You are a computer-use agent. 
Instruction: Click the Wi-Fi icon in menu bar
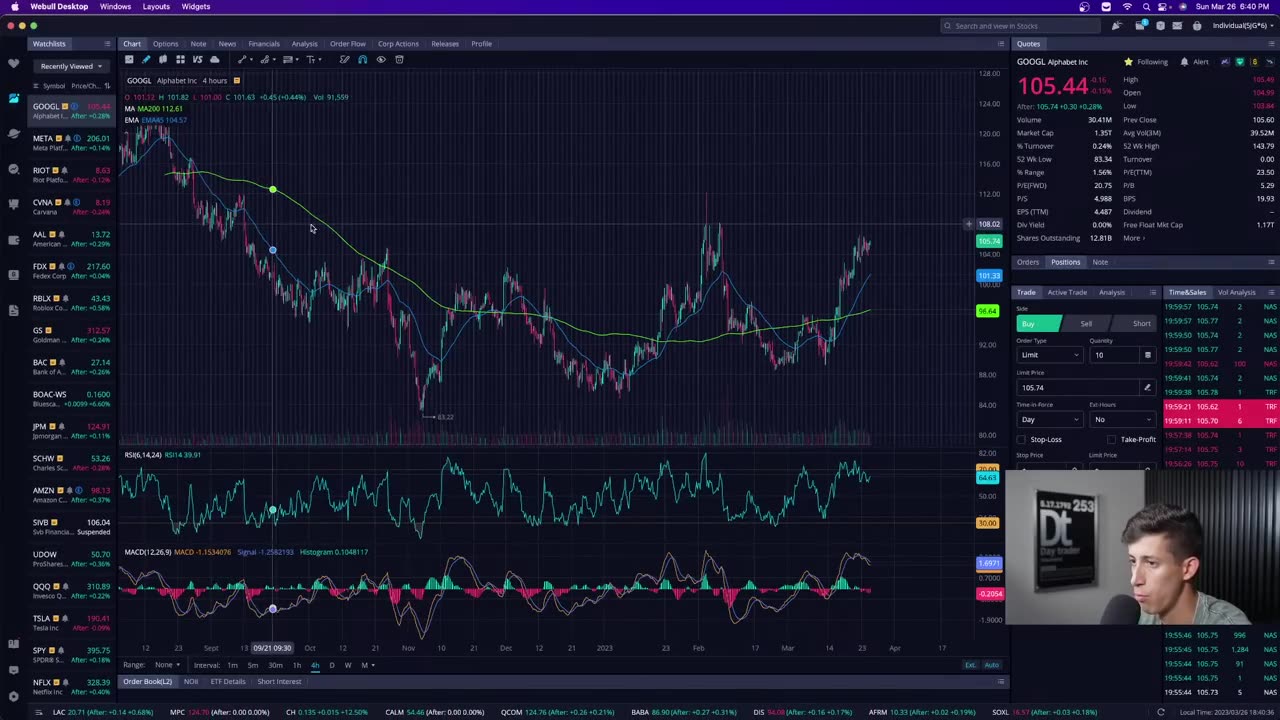[x=1127, y=6]
